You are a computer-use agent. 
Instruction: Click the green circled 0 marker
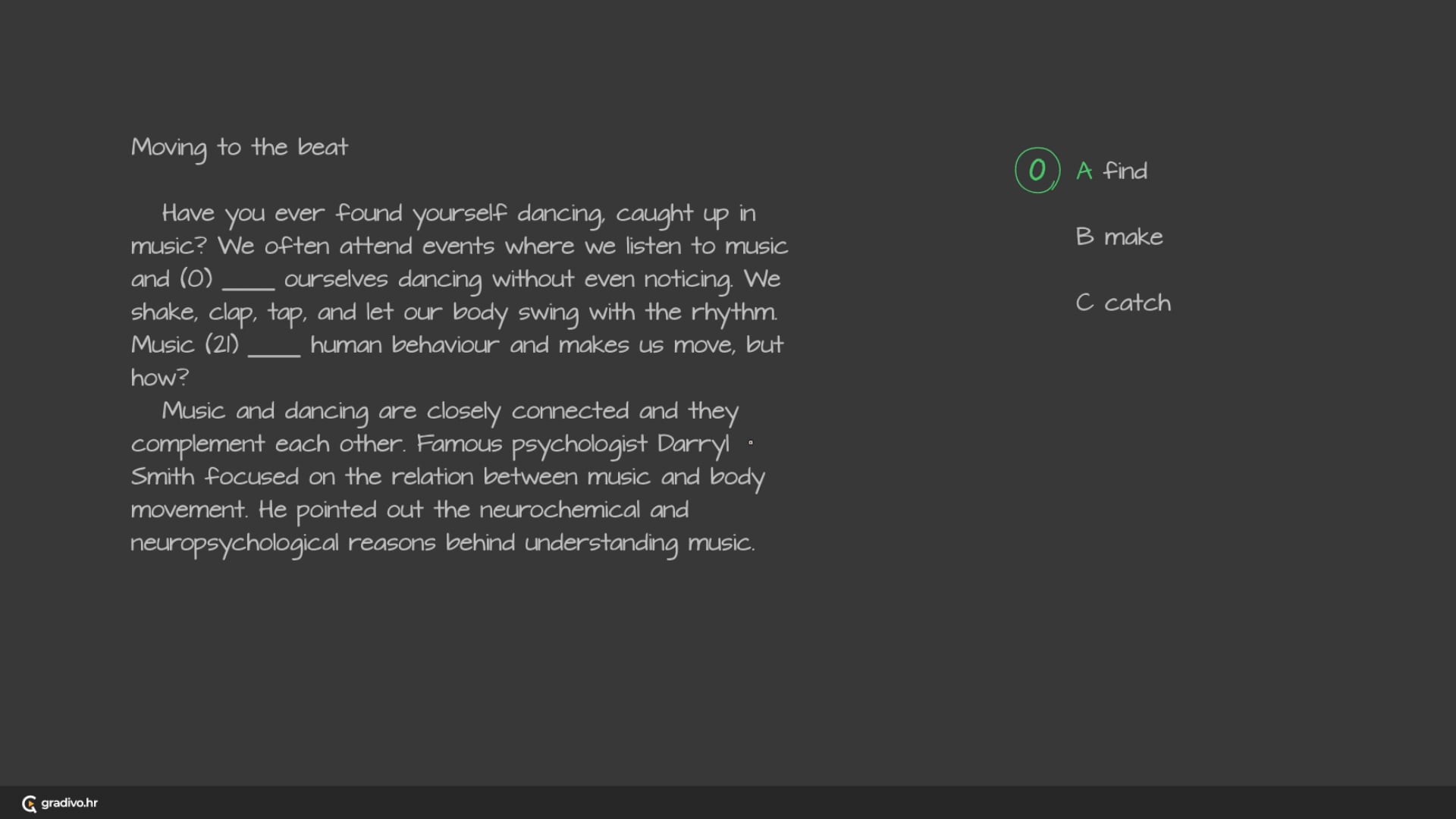tap(1037, 171)
